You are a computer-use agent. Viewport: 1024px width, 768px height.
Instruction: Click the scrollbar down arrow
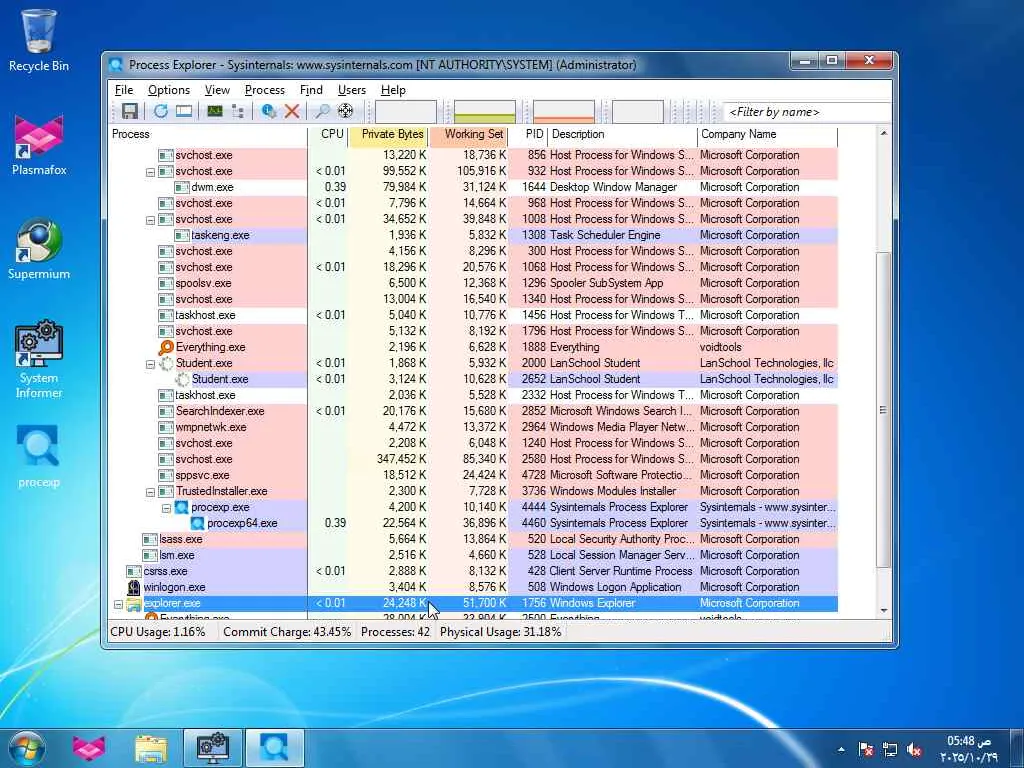tap(884, 610)
